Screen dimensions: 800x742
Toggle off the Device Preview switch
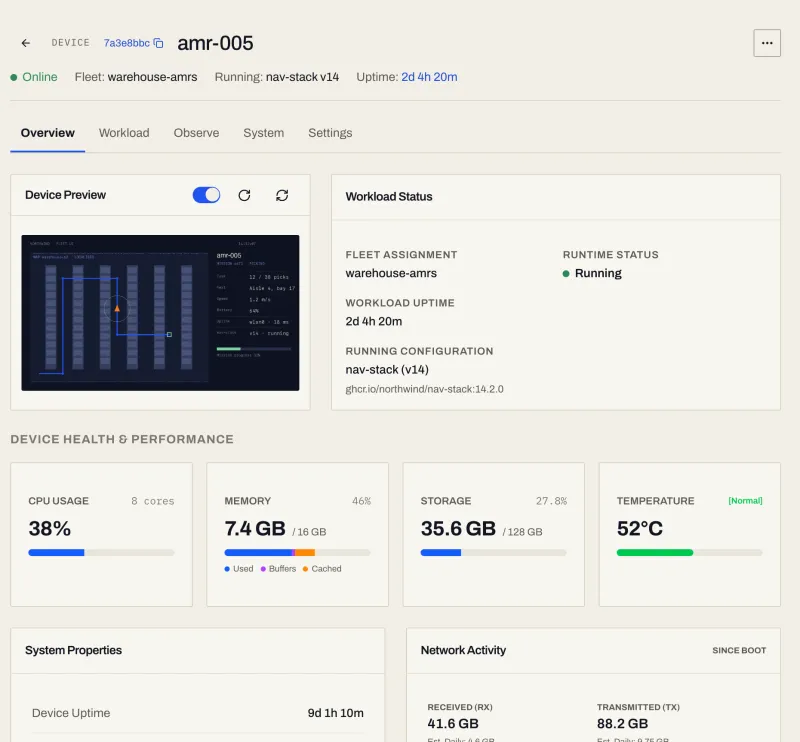coord(206,195)
